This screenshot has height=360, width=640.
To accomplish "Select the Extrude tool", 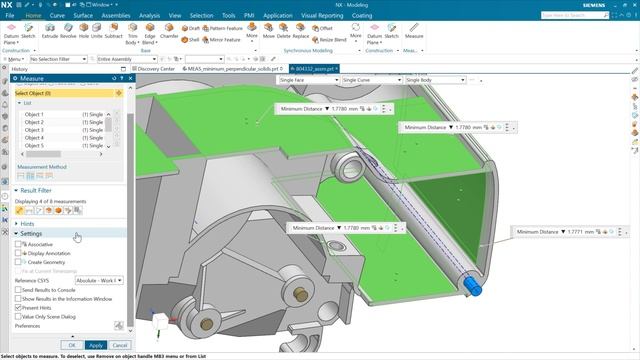I will (50, 31).
